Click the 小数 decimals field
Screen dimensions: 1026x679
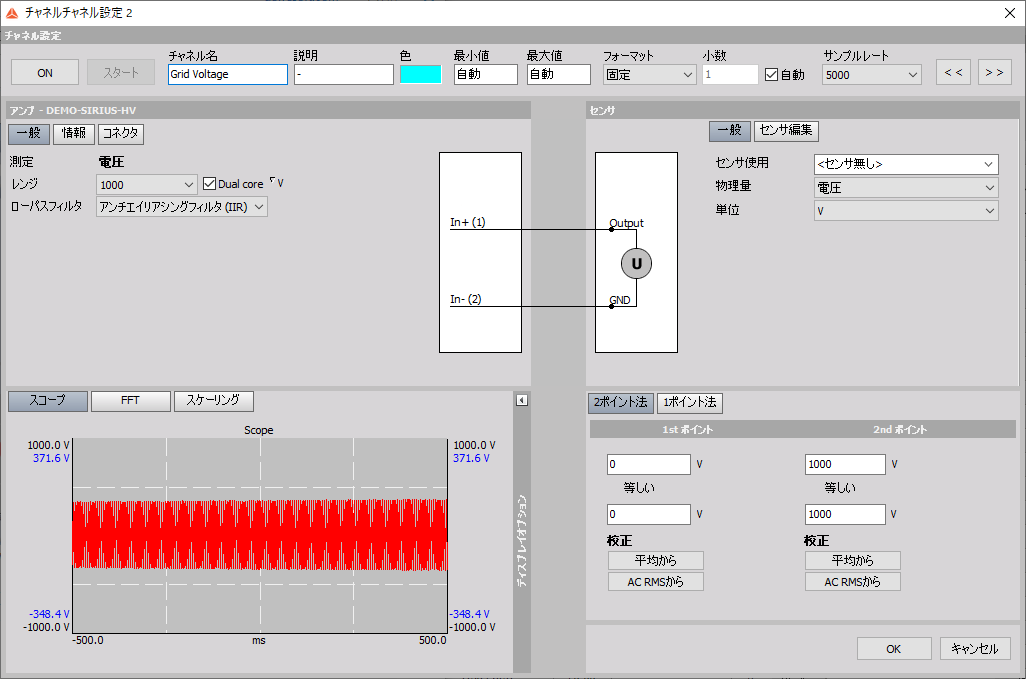(730, 75)
